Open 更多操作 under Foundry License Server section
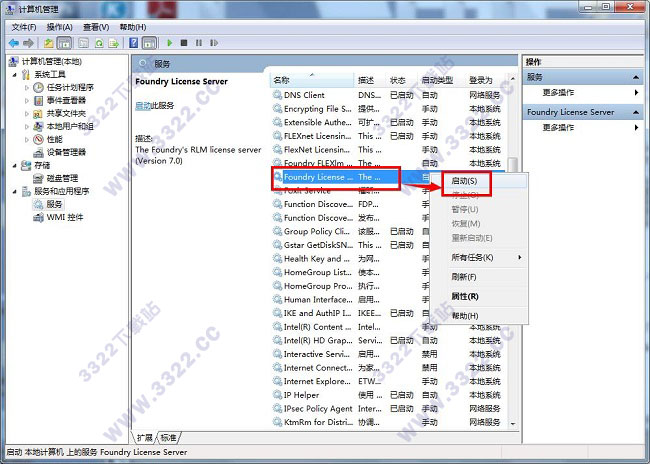This screenshot has width=650, height=464. coord(558,127)
